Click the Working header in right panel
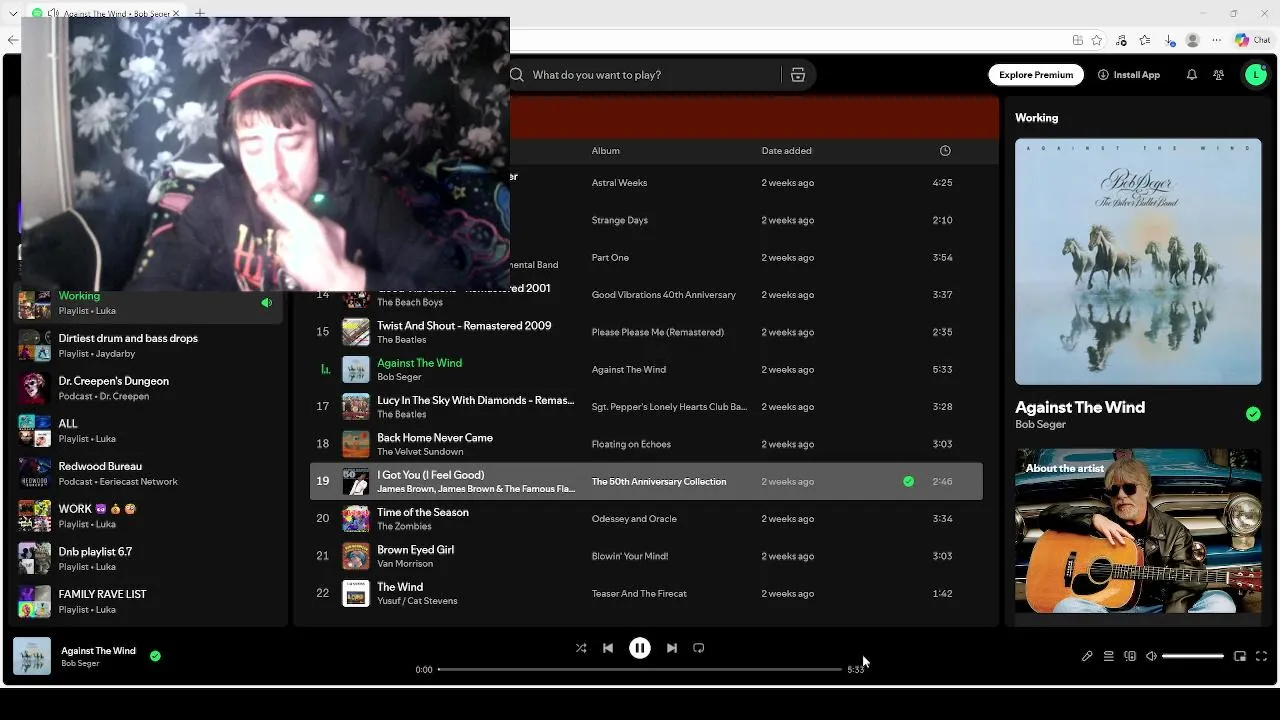Viewport: 1280px width, 720px height. pos(1036,117)
